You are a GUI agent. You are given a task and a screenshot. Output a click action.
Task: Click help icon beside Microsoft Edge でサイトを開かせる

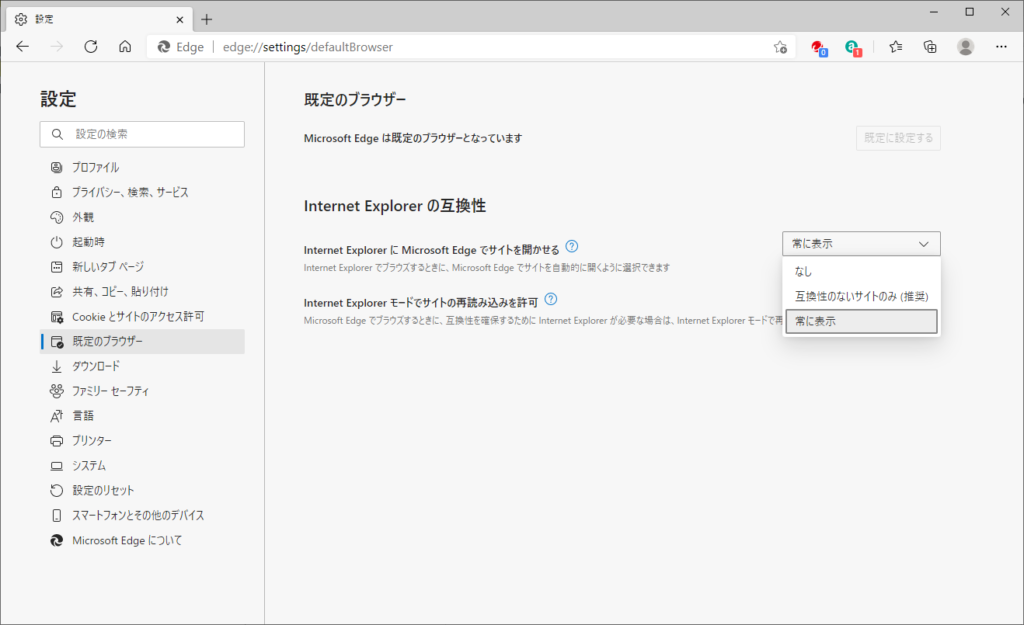click(572, 246)
